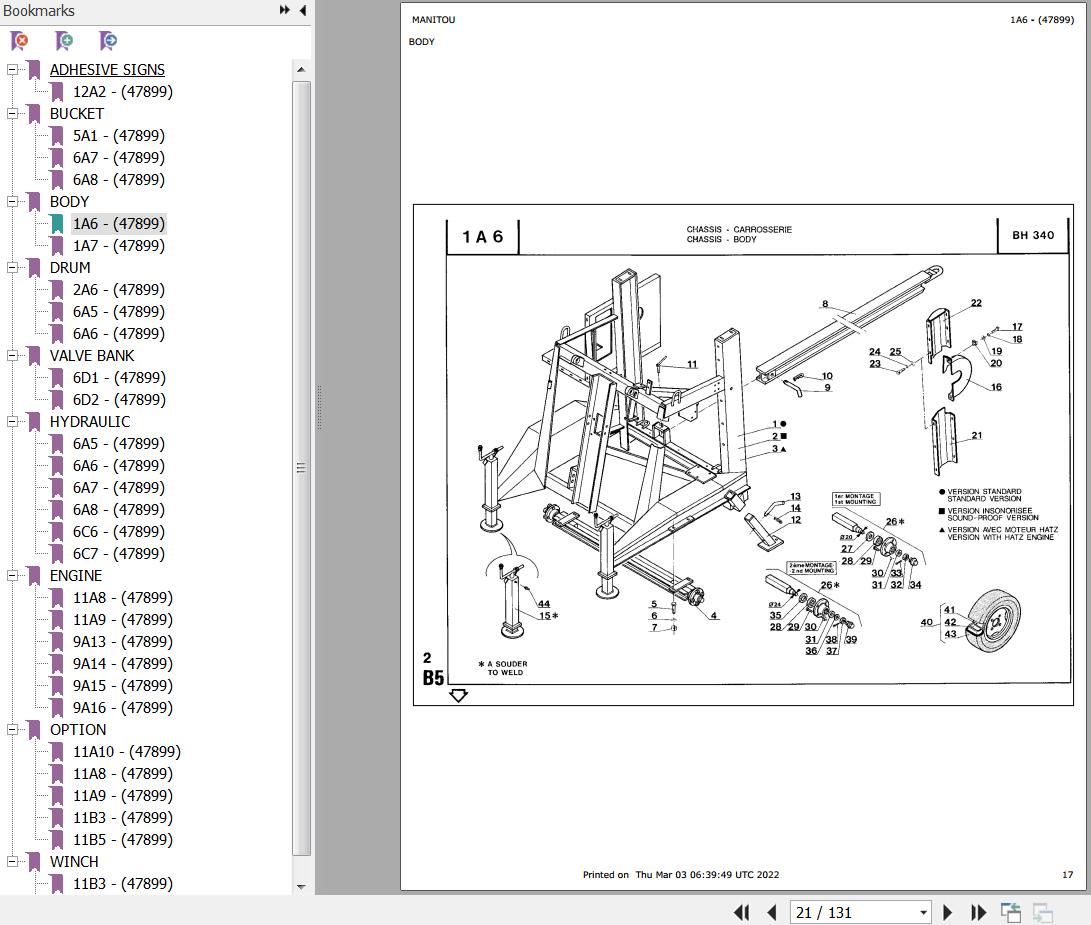The width and height of the screenshot is (1091, 925).
Task: Set bookmark destination with arrow icon
Action: click(x=107, y=41)
